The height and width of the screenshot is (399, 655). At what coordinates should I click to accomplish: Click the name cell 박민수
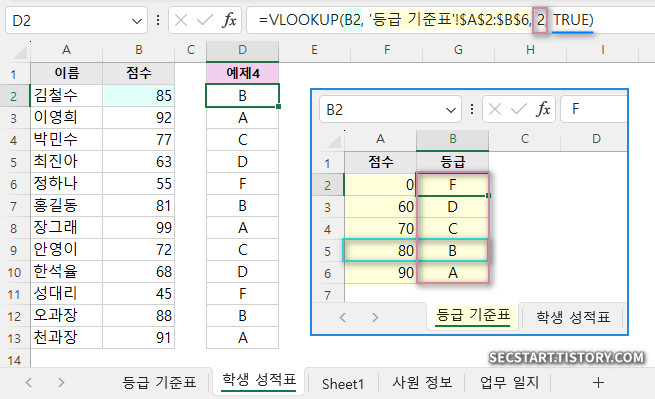[66, 140]
